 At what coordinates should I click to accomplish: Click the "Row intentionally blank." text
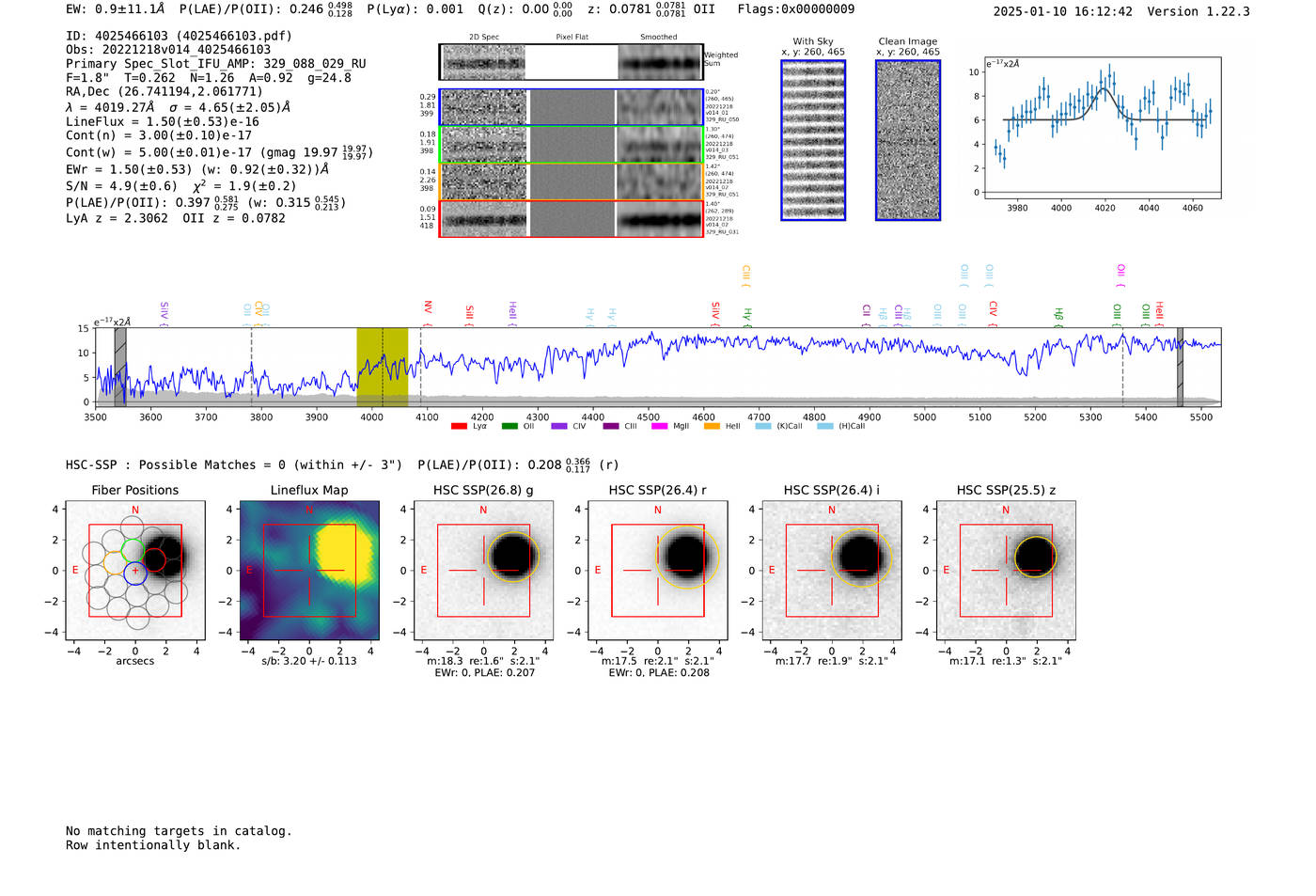(x=153, y=845)
